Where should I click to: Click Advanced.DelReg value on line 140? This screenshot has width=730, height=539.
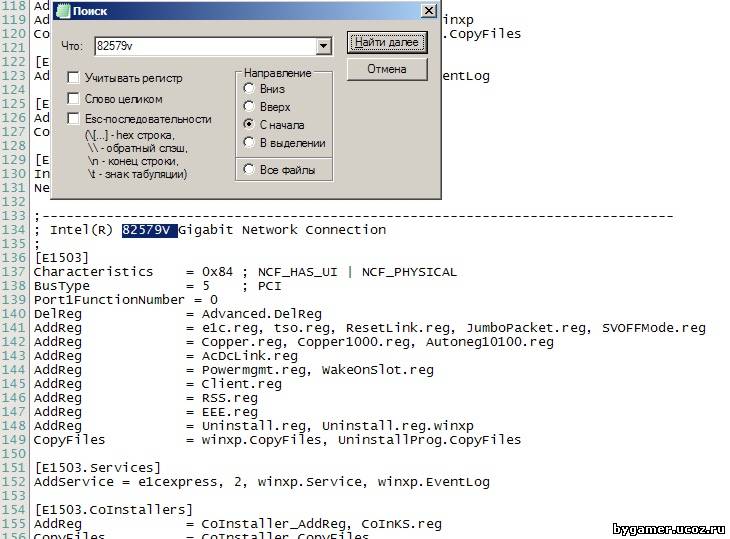pos(262,314)
